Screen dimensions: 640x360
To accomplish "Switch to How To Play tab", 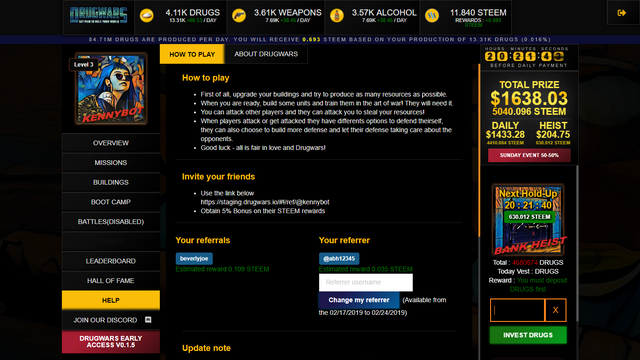I will click(192, 54).
